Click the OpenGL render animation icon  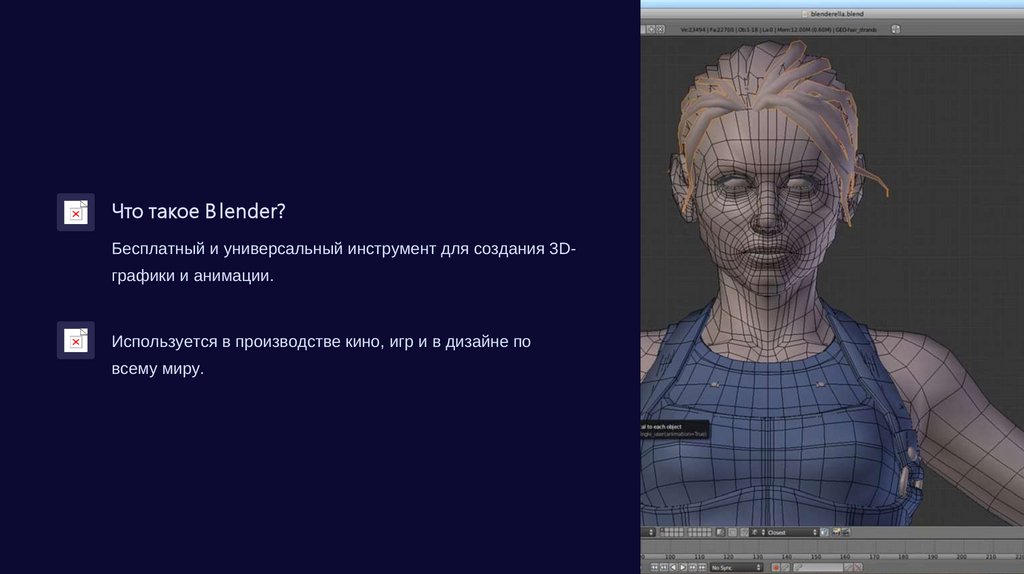click(846, 532)
